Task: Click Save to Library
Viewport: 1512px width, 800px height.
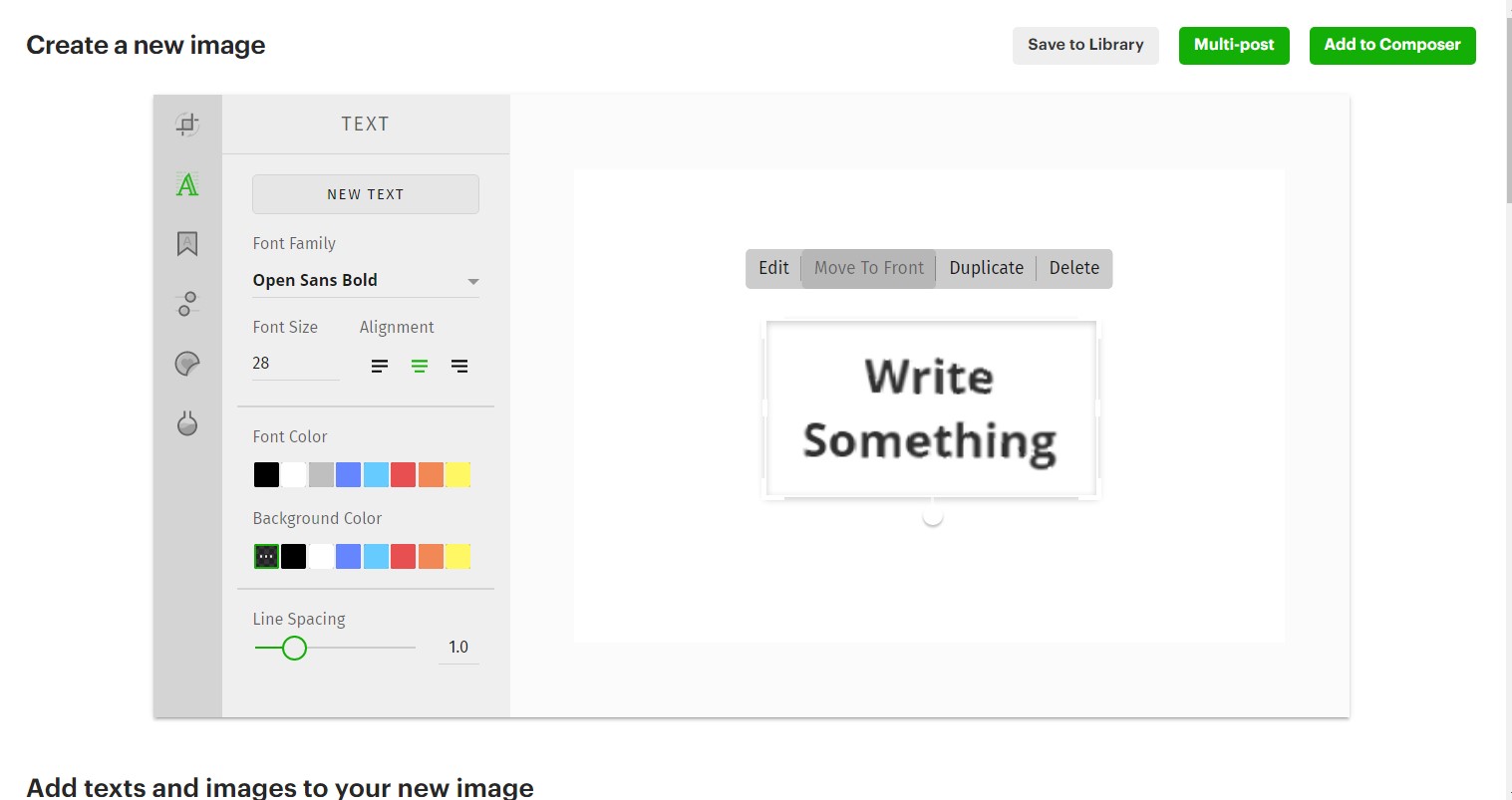Action: [1085, 45]
